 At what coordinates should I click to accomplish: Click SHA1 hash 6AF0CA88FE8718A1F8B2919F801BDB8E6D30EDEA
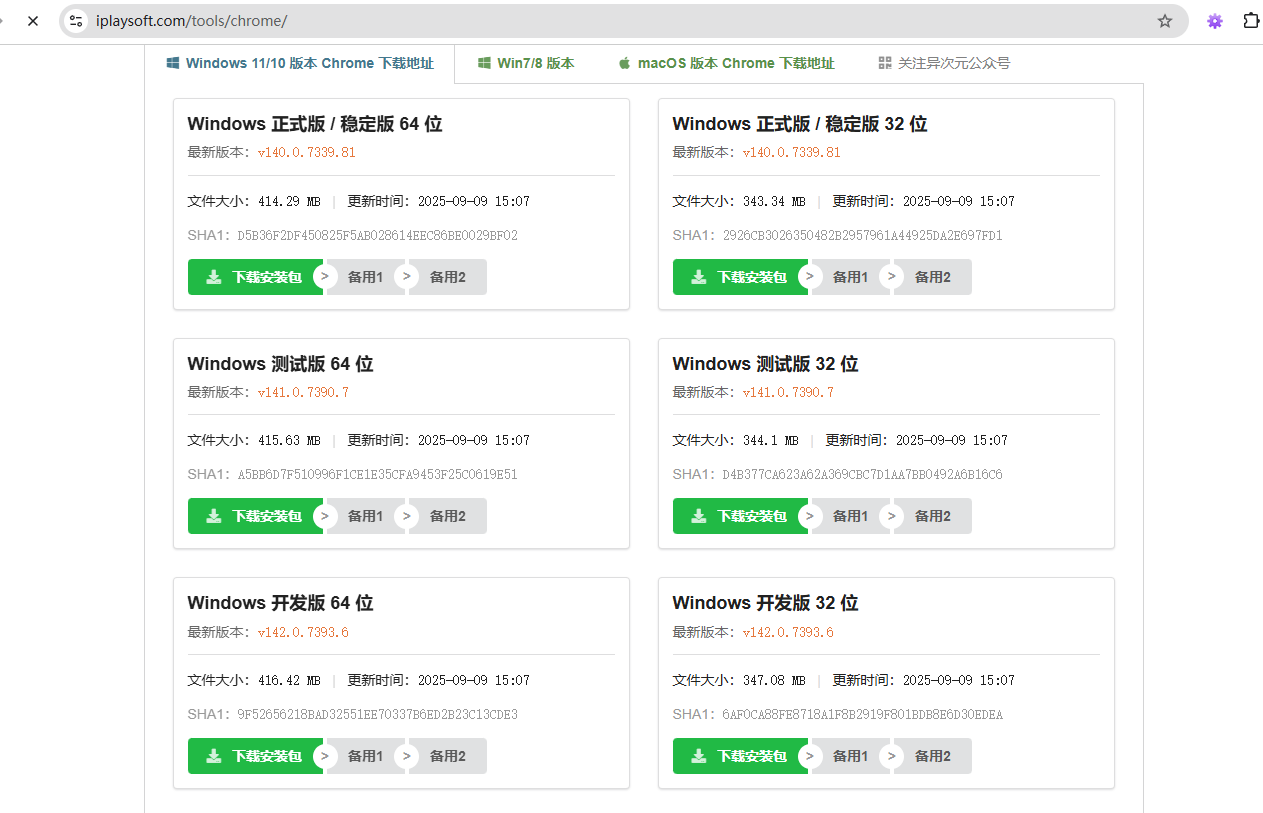click(x=862, y=715)
